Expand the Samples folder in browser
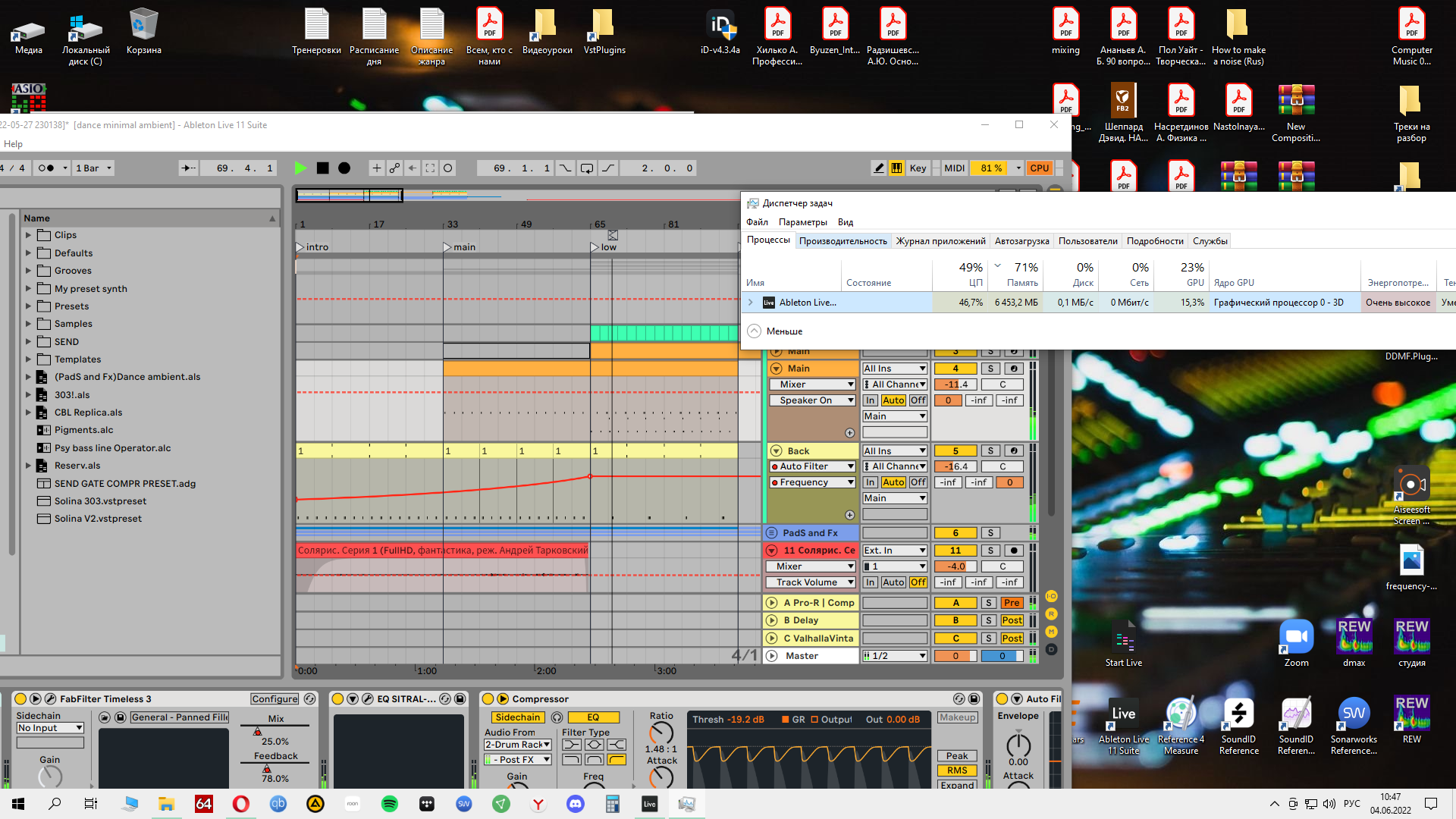Viewport: 1456px width, 819px height. click(x=29, y=324)
